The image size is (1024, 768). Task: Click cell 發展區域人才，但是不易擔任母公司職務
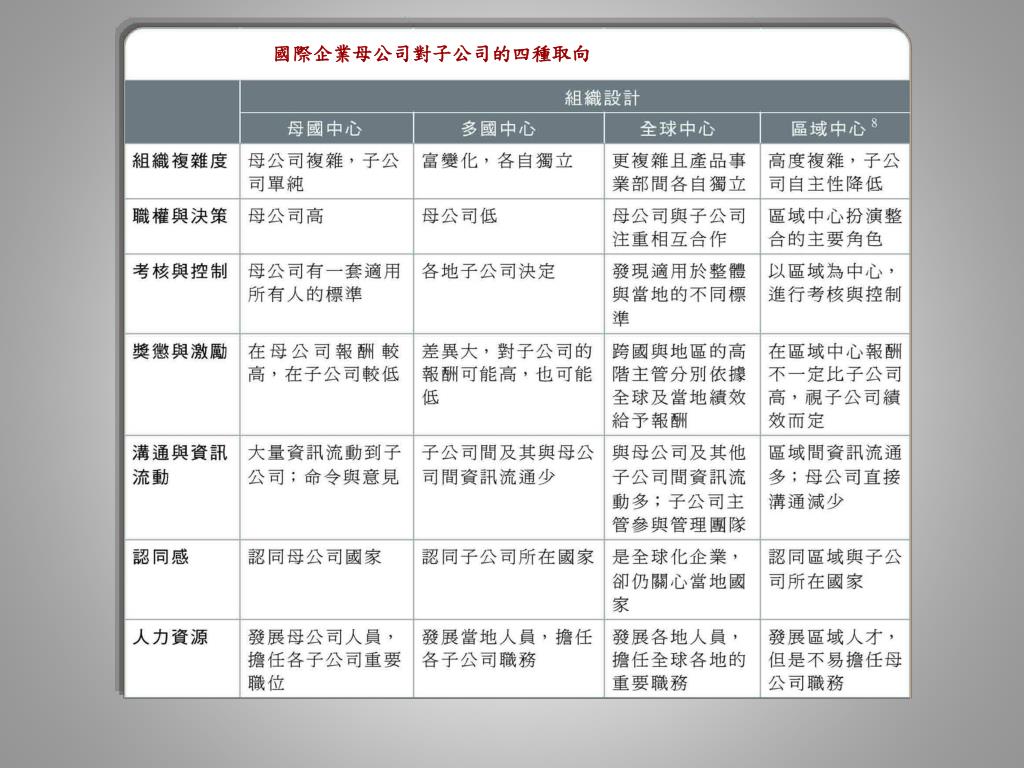click(835, 660)
